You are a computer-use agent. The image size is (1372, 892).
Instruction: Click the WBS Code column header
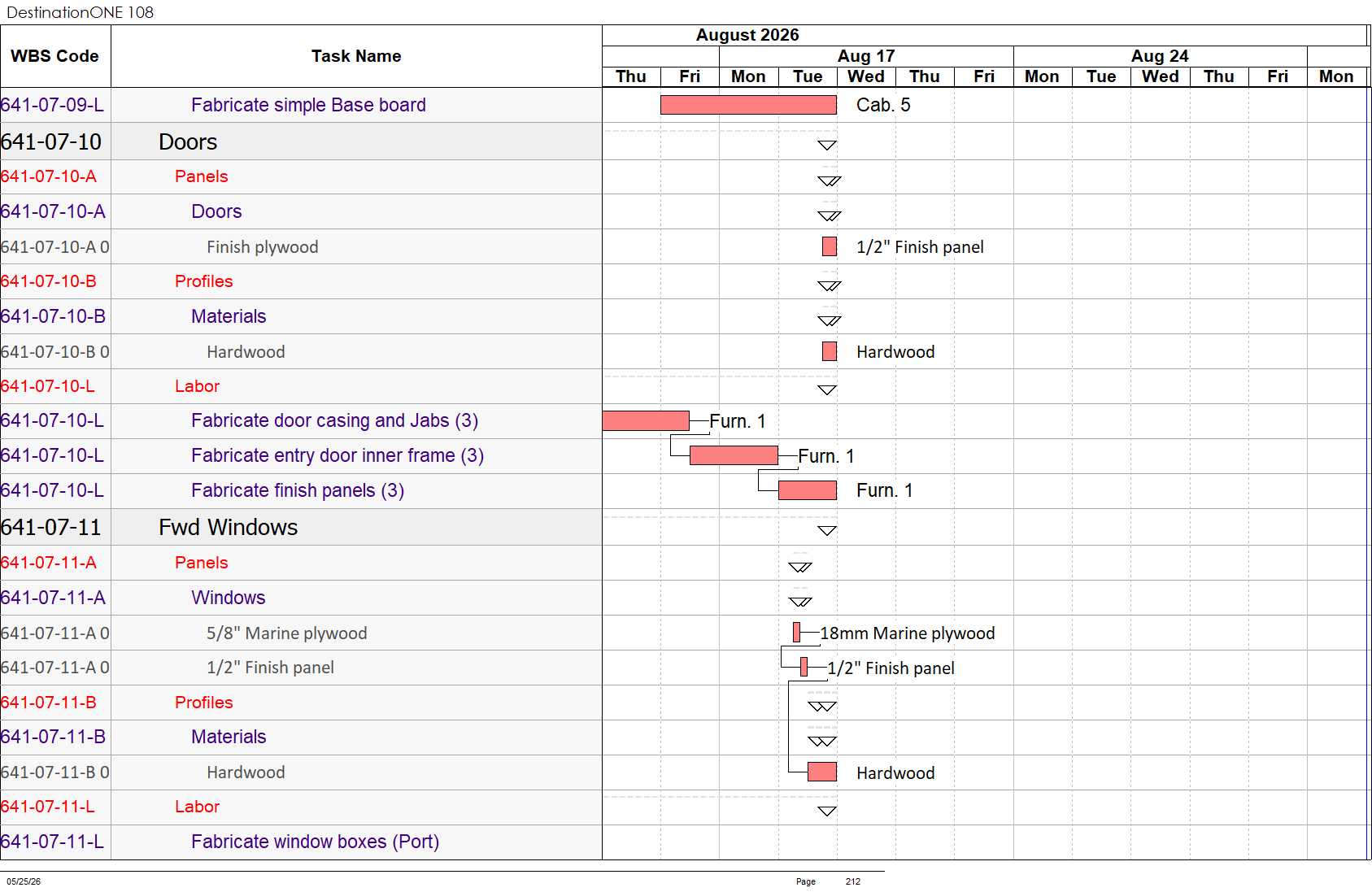click(55, 56)
